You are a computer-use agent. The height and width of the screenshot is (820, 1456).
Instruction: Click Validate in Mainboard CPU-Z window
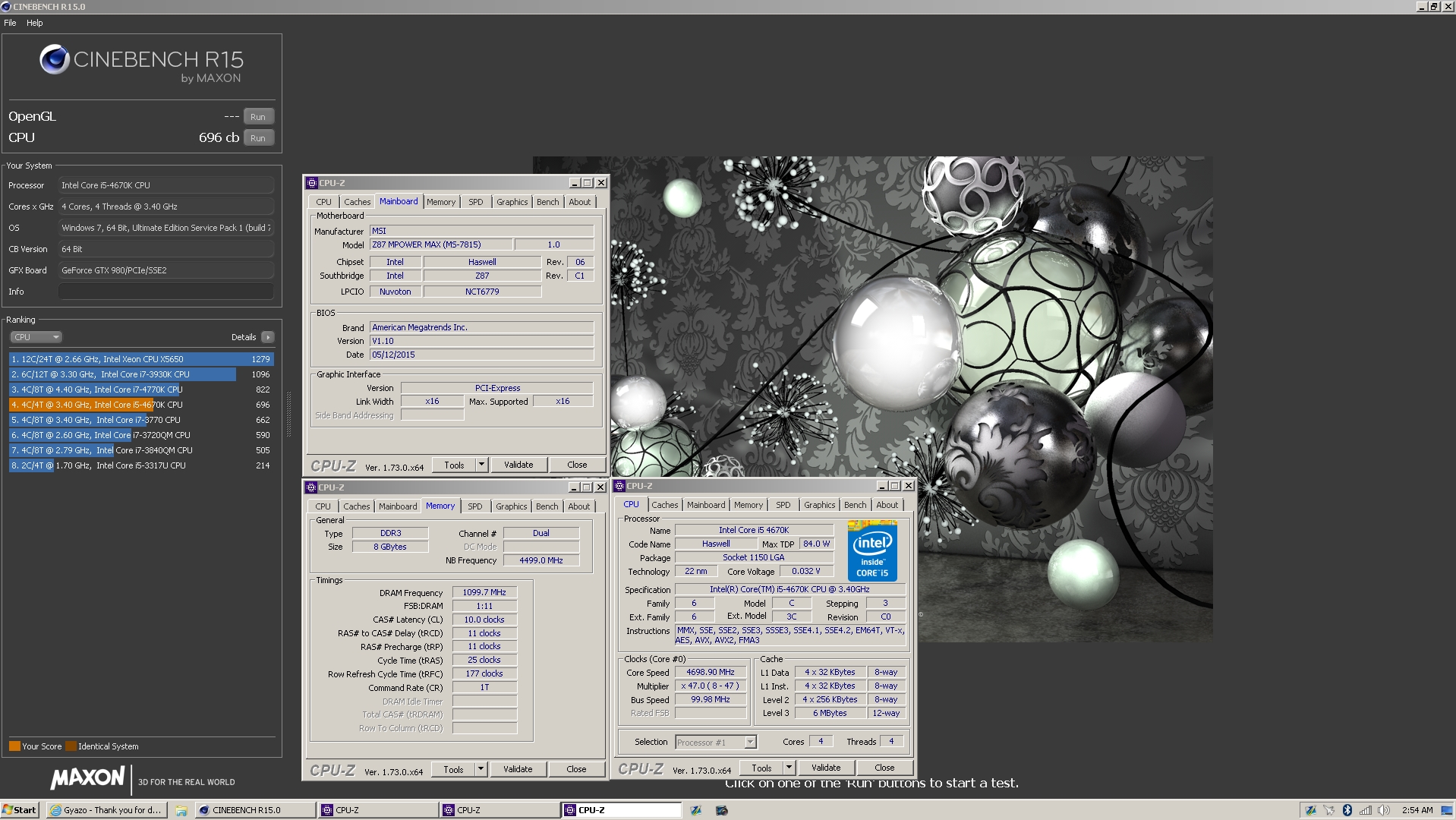point(518,465)
